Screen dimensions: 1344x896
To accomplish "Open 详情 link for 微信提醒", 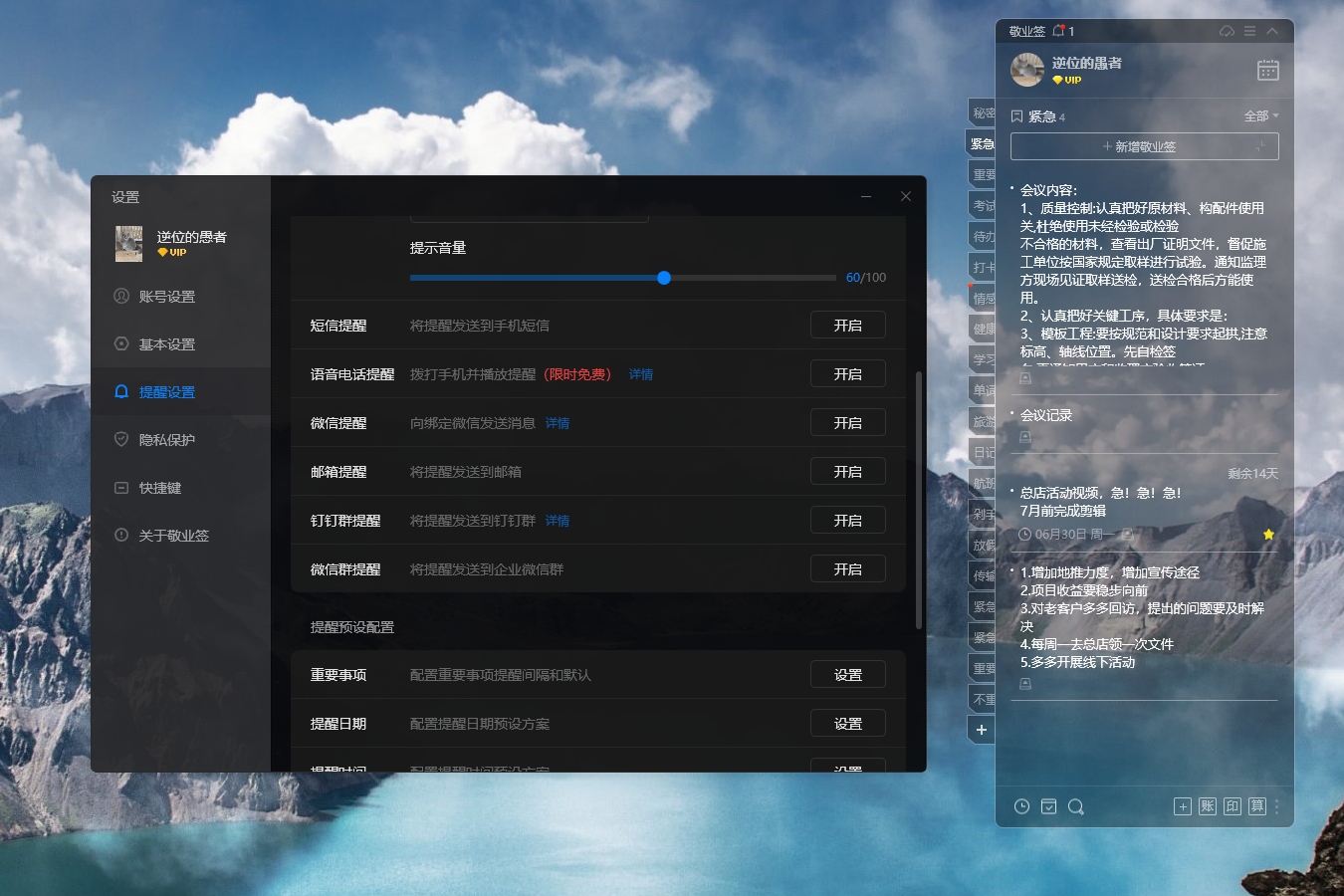I will point(558,423).
